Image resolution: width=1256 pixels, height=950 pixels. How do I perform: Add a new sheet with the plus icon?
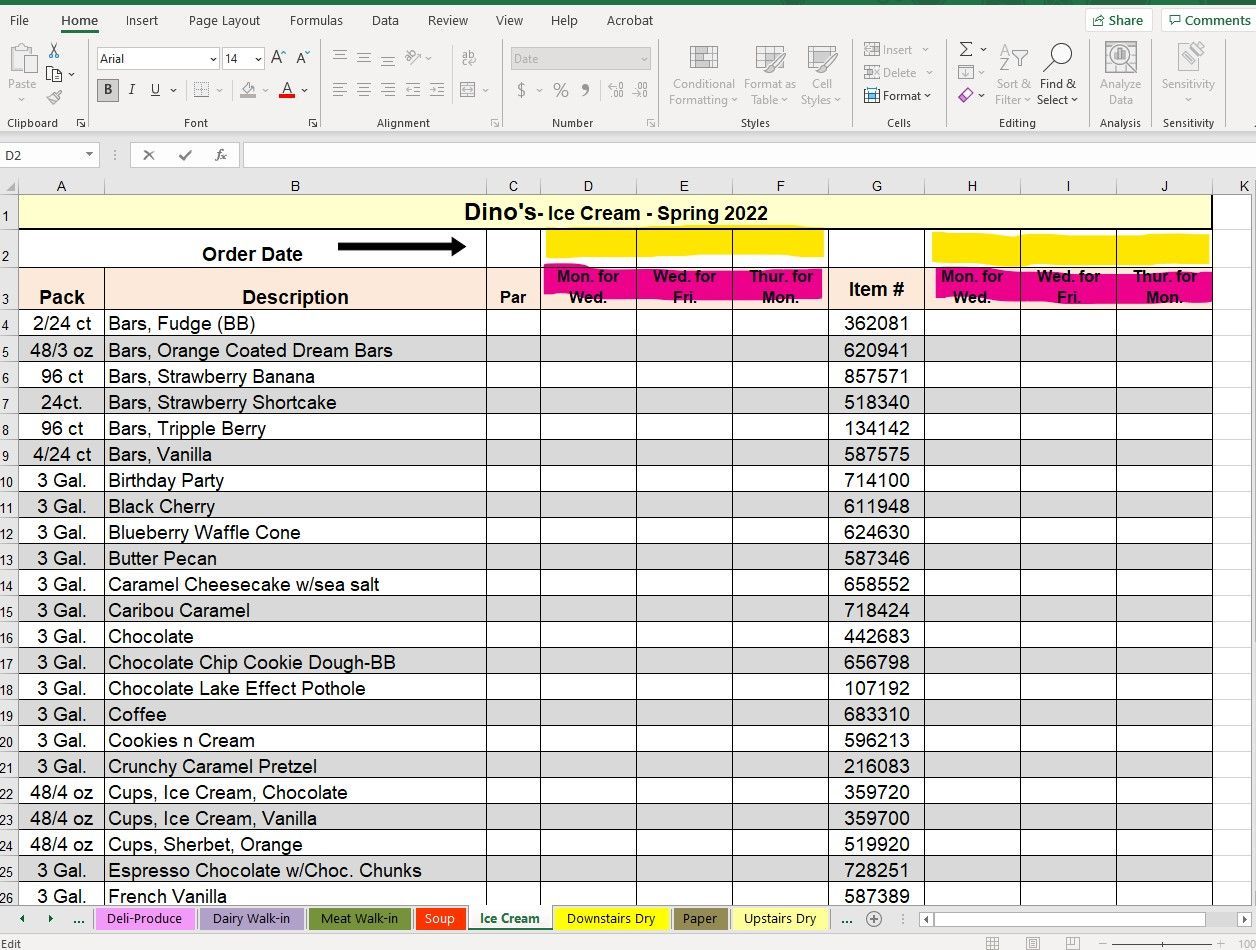(x=874, y=919)
